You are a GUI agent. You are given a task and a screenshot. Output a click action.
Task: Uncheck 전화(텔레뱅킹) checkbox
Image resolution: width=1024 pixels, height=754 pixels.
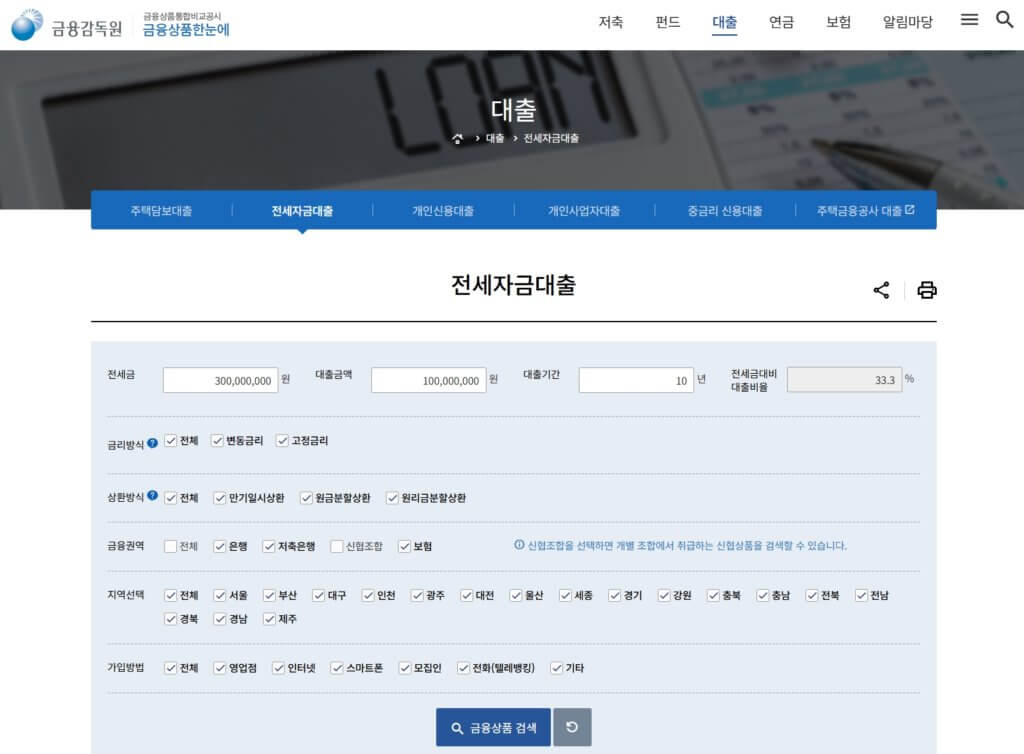tap(463, 668)
